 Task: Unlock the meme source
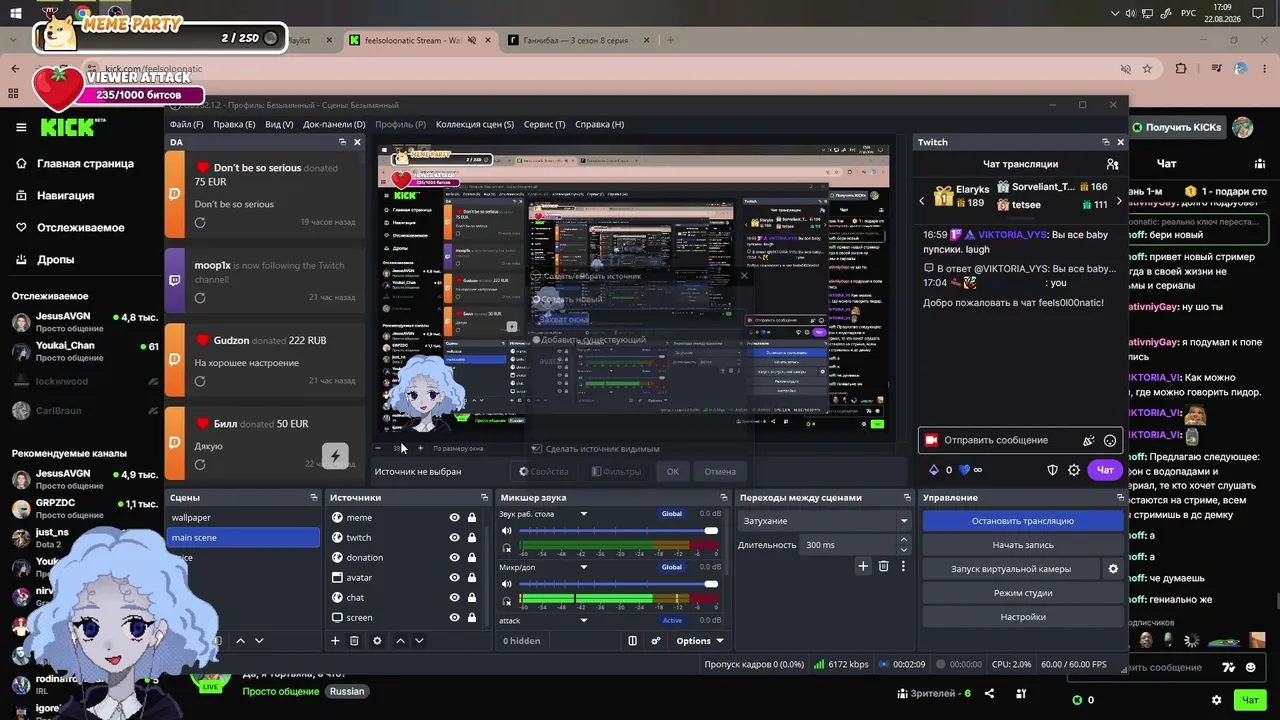coord(472,518)
